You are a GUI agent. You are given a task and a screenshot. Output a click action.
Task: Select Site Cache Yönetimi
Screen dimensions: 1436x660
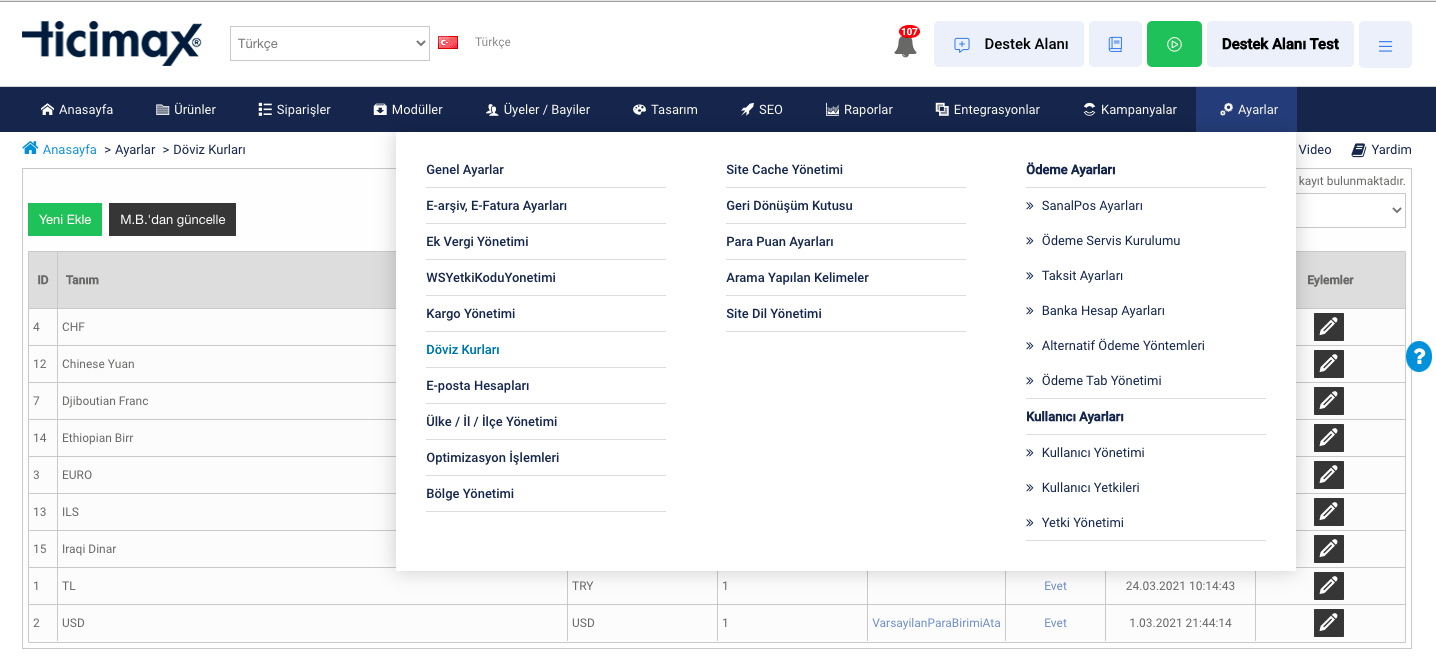785,170
